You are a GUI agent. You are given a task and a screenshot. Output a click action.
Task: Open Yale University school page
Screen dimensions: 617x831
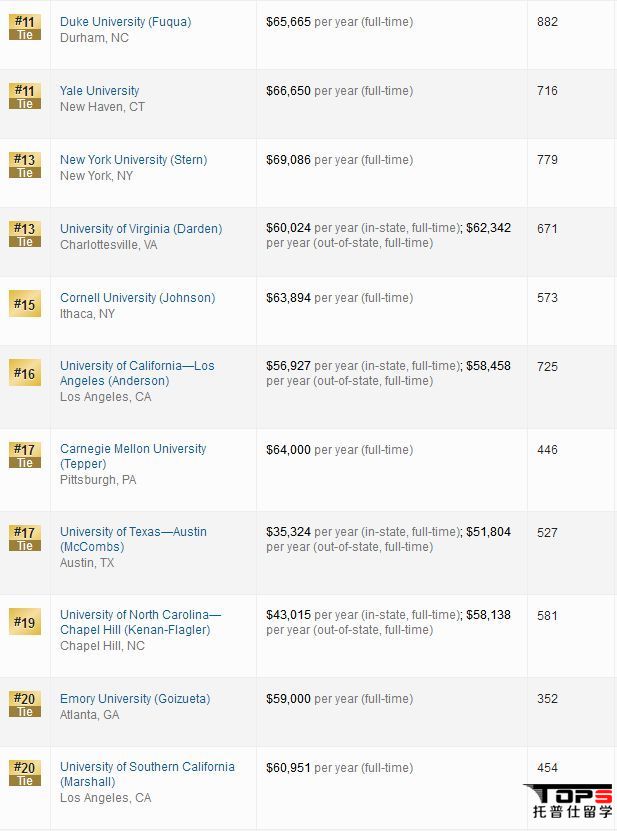100,91
